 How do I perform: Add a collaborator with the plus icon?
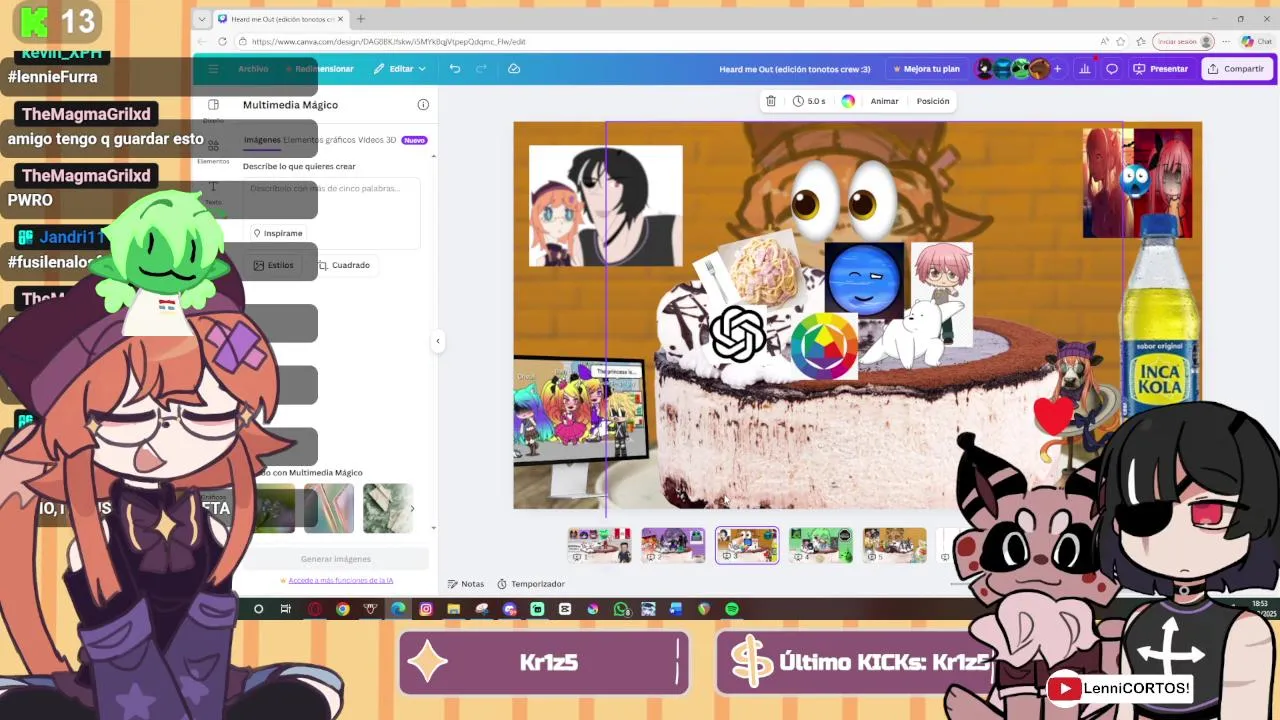(1057, 69)
